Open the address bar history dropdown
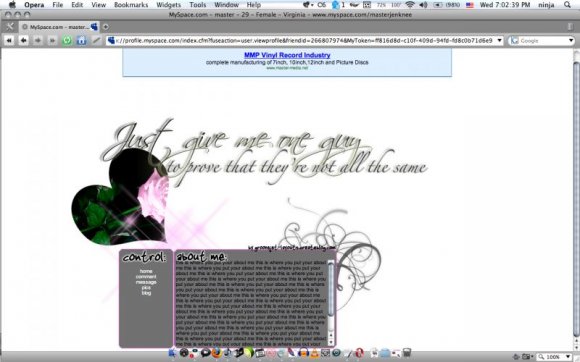Viewport: 580px width, 362px height. click(499, 40)
